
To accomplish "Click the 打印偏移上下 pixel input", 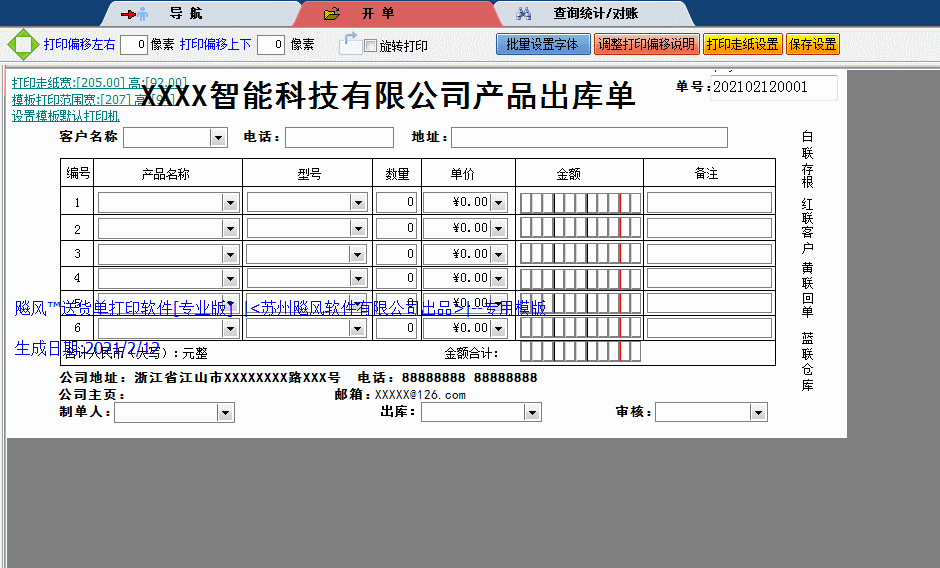I will pyautogui.click(x=270, y=44).
